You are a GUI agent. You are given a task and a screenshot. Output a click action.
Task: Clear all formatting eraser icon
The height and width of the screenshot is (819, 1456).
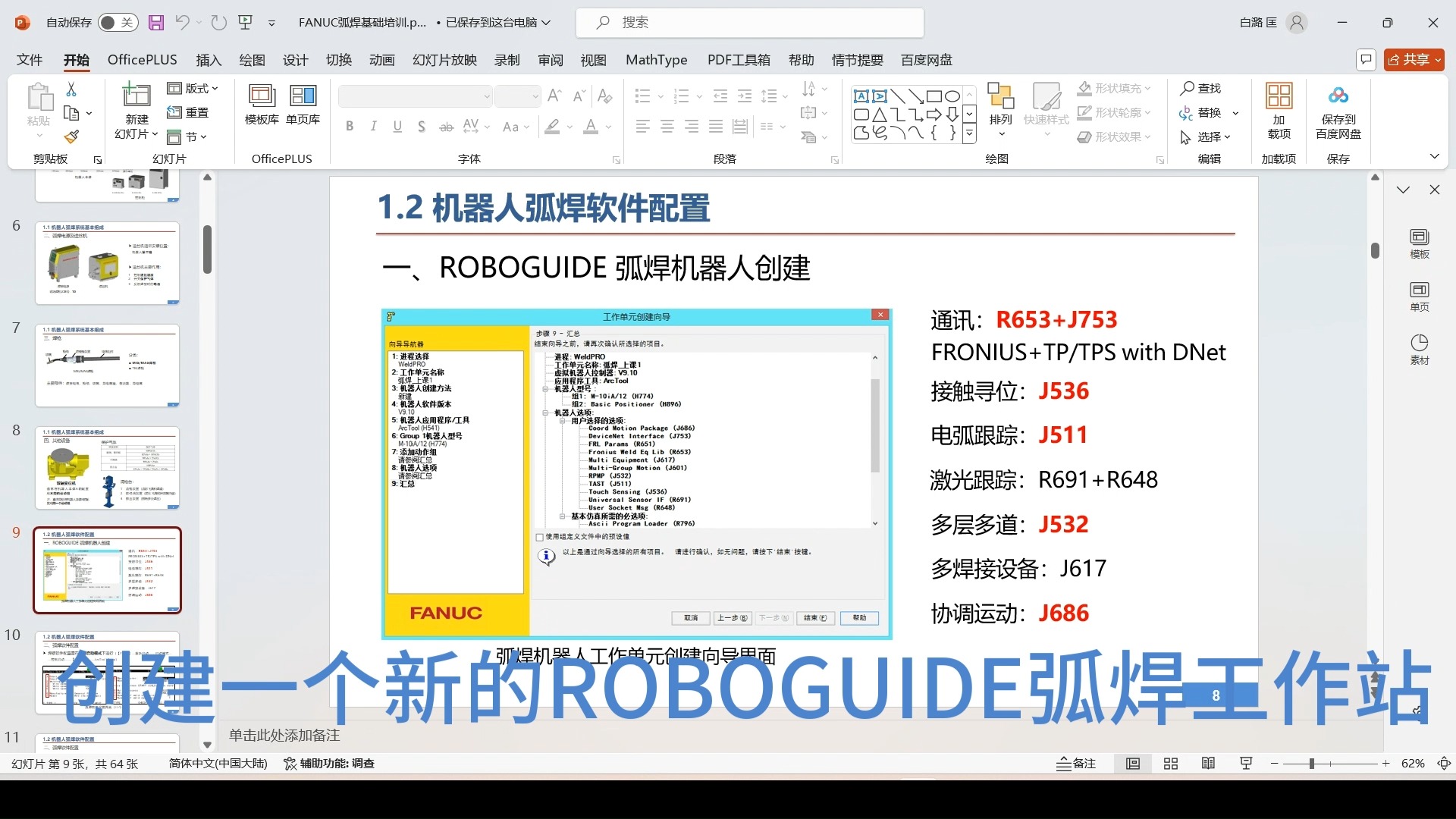[x=604, y=96]
